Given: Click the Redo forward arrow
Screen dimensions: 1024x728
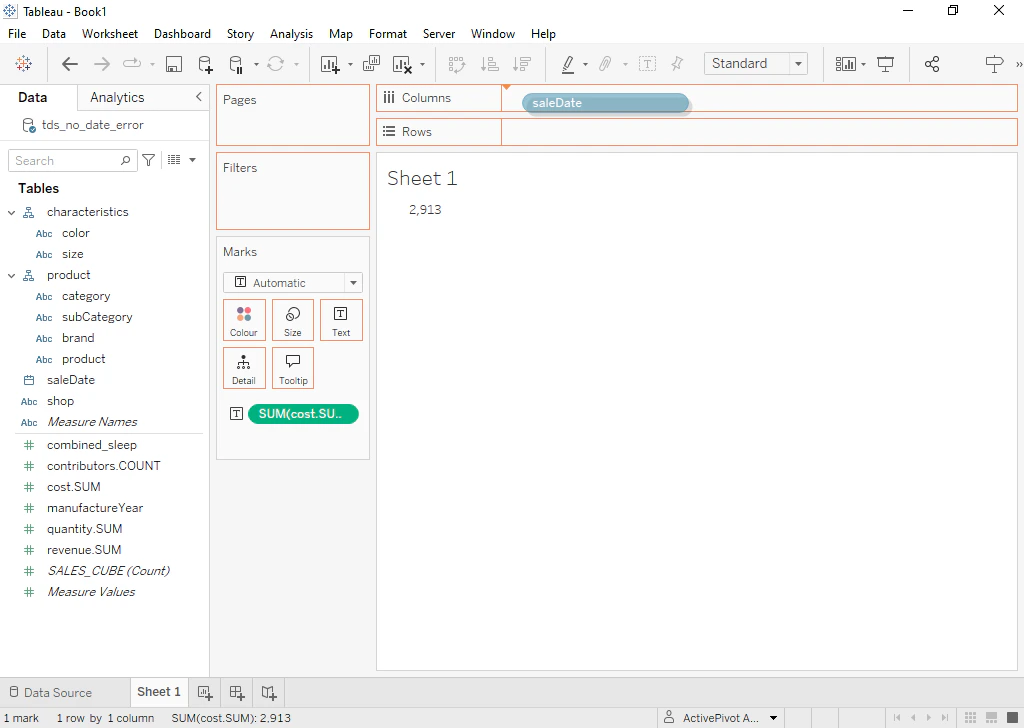Looking at the screenshot, I should pyautogui.click(x=102, y=63).
